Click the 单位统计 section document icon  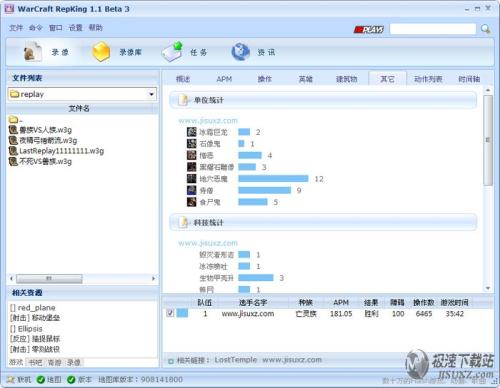[x=184, y=100]
